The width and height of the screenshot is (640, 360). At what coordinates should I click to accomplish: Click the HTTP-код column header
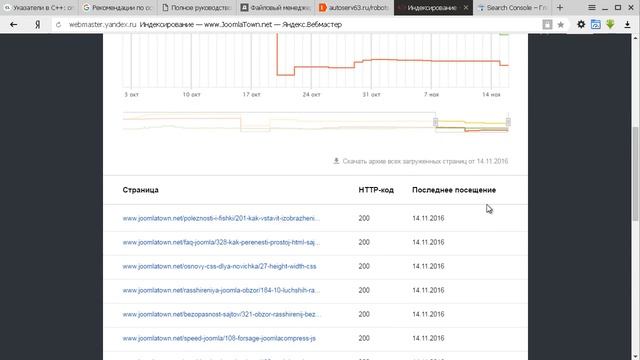(x=376, y=190)
